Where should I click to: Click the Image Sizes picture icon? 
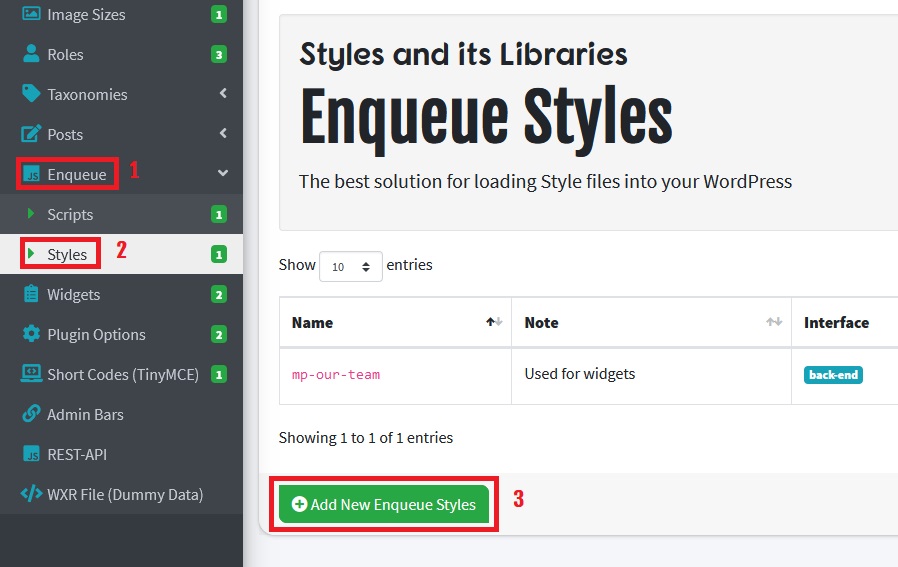point(31,15)
